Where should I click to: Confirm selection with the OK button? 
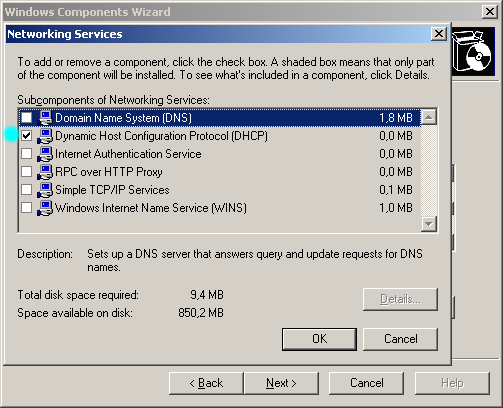[x=319, y=339]
